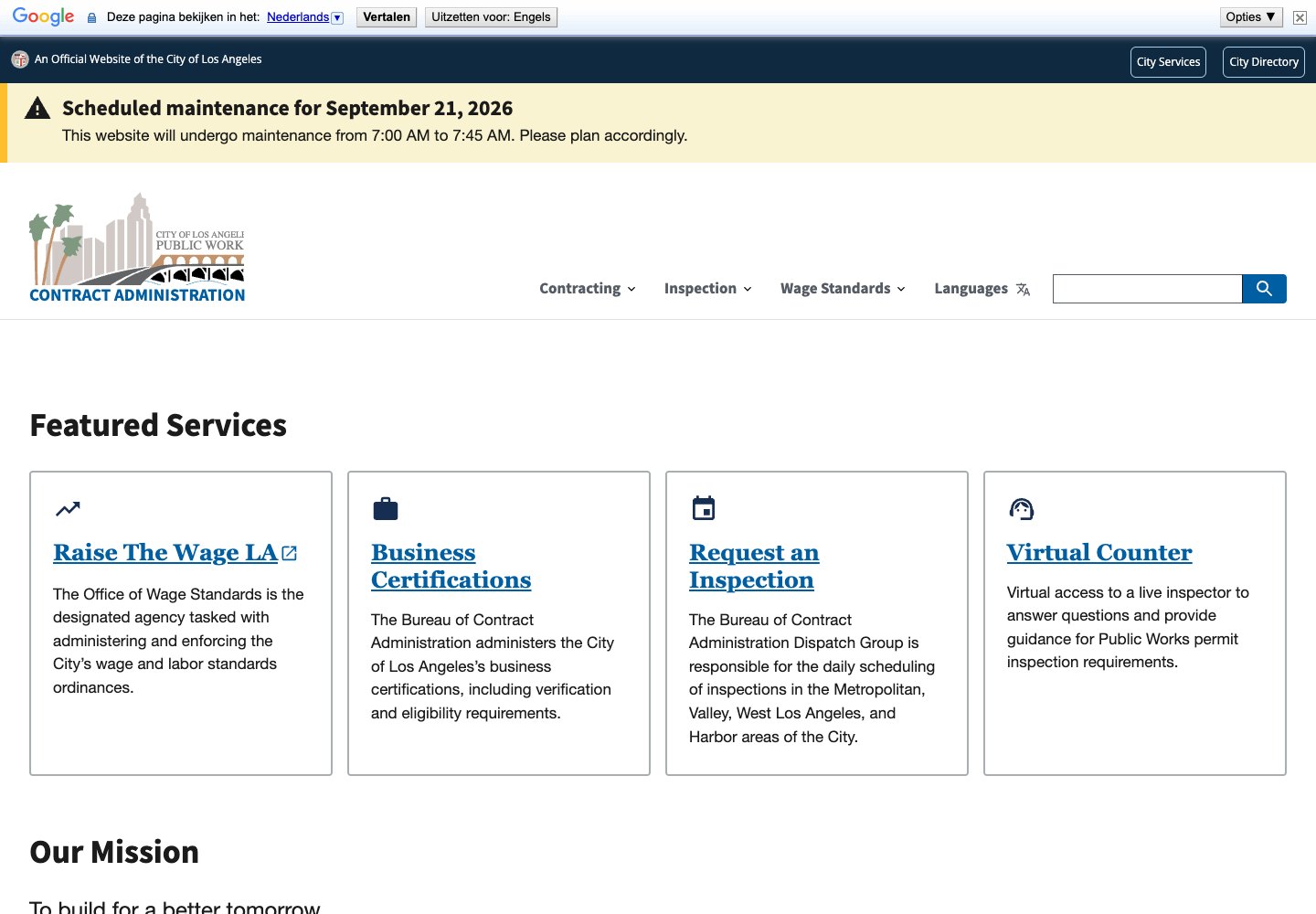Click 'Uitzetten voor: Engels' button
This screenshot has height=914, width=1316.
pyautogui.click(x=491, y=17)
